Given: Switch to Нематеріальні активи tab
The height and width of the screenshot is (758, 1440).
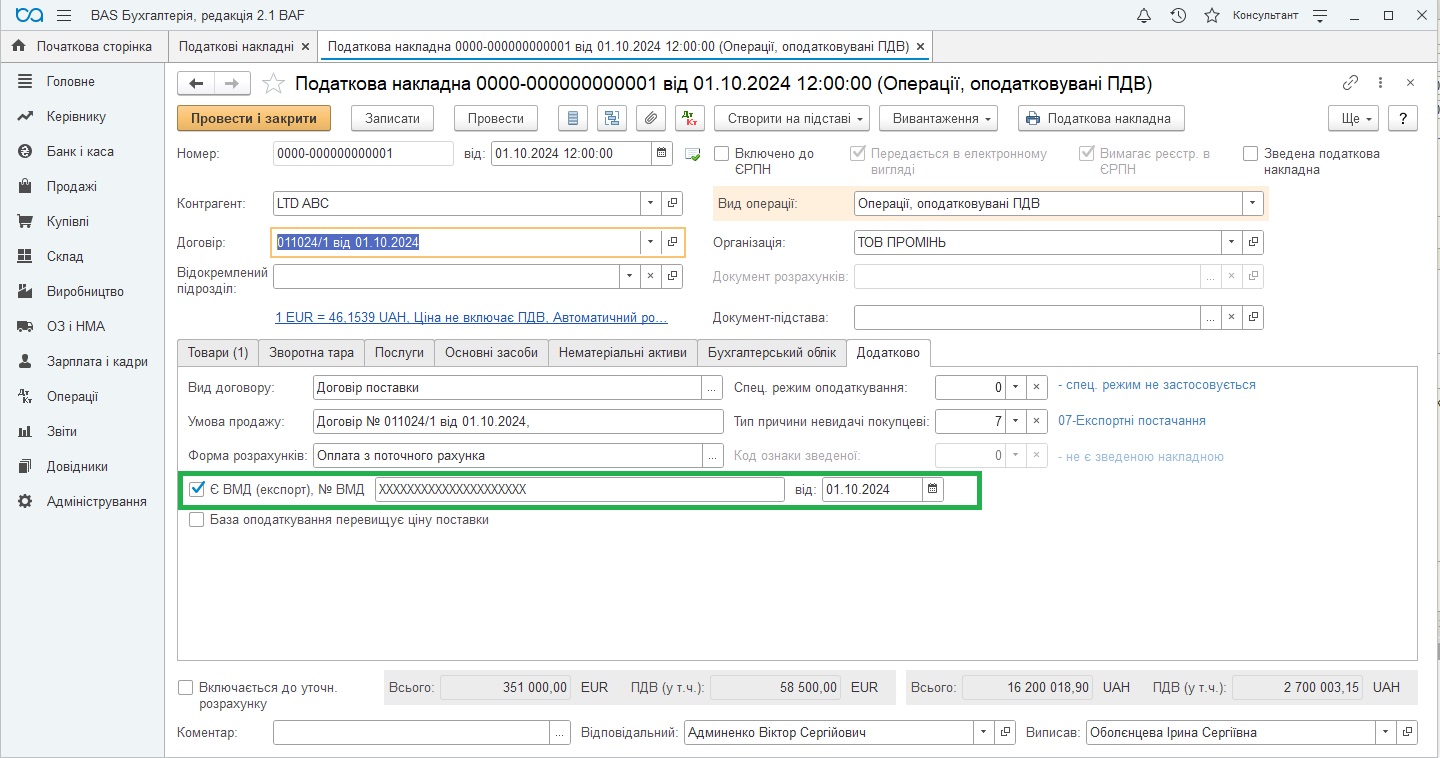Looking at the screenshot, I should [x=623, y=352].
